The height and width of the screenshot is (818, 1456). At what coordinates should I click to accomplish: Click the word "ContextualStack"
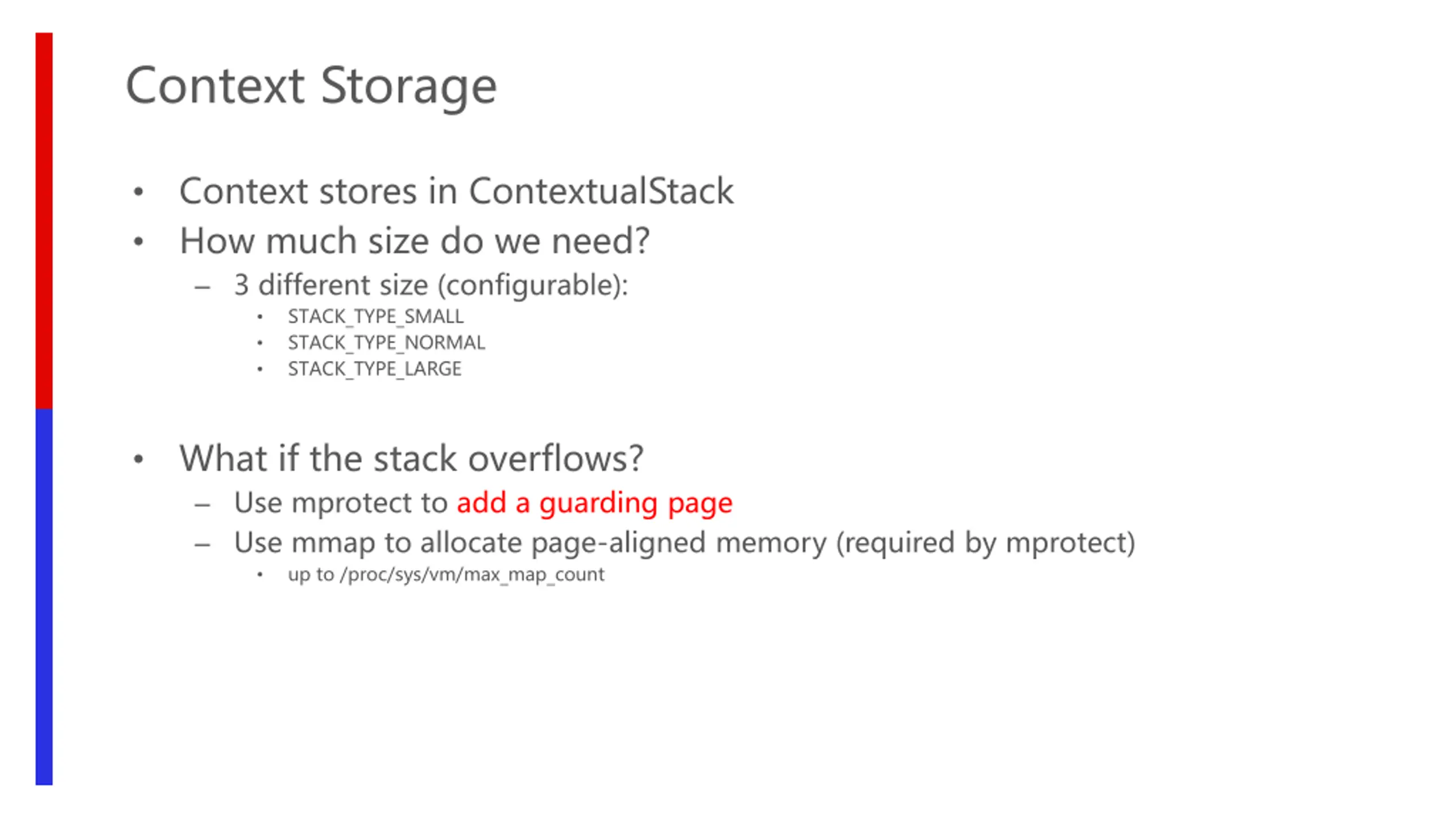[601, 191]
